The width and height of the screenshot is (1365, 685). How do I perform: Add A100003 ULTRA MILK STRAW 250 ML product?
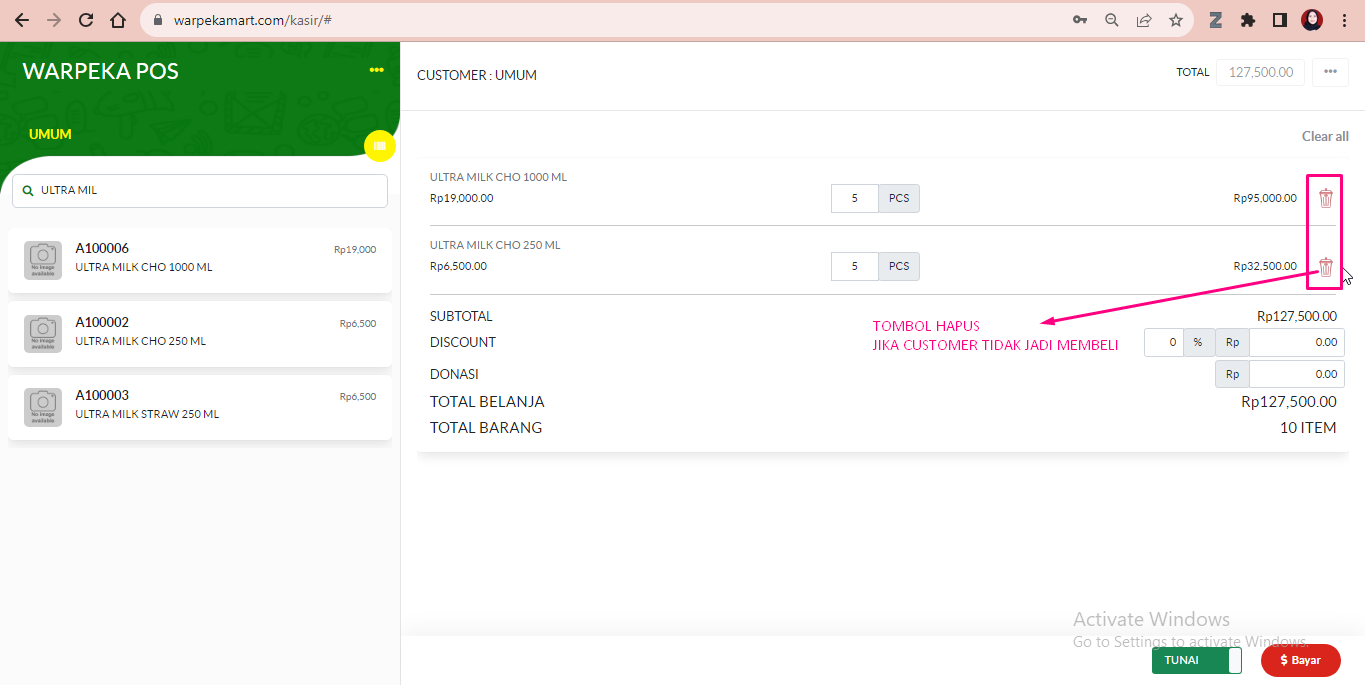point(200,406)
